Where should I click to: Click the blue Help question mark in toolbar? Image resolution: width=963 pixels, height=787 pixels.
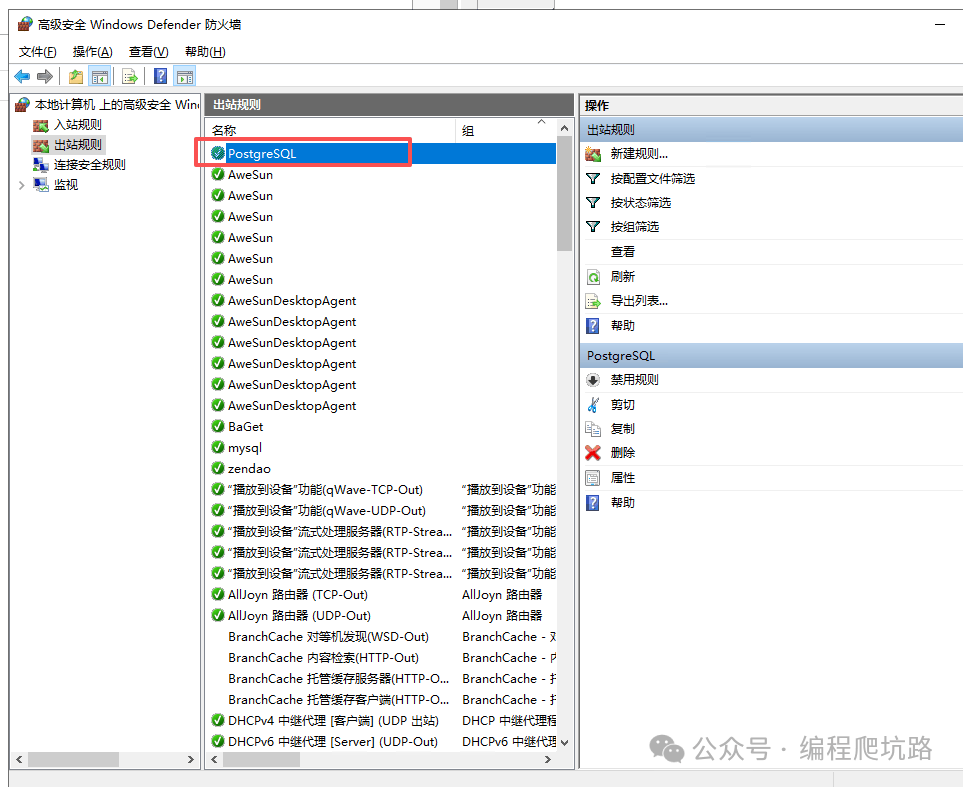click(161, 76)
